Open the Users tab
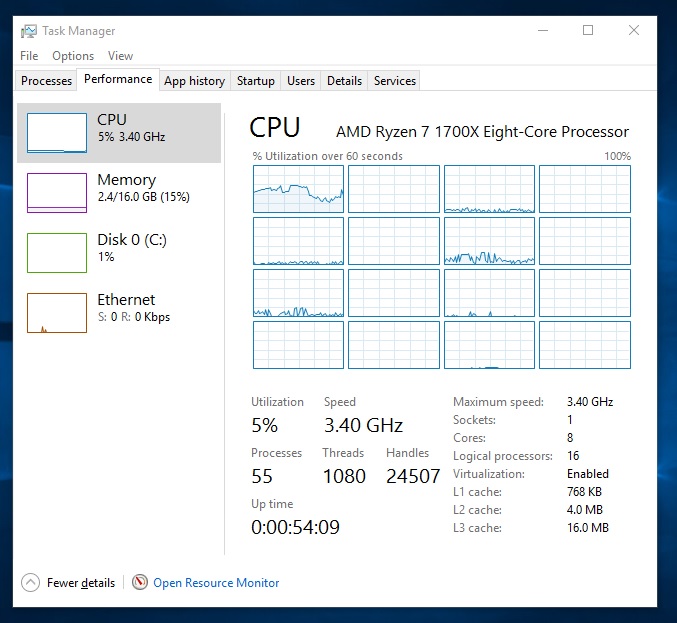Screen dimensions: 677x623 pyautogui.click(x=301, y=81)
